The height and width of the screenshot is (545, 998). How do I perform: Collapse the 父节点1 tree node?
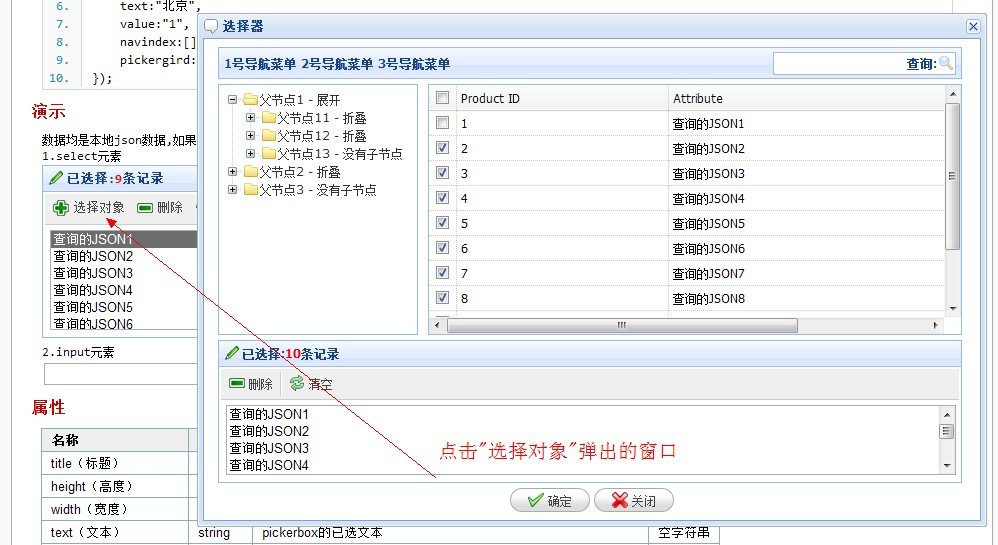click(233, 100)
